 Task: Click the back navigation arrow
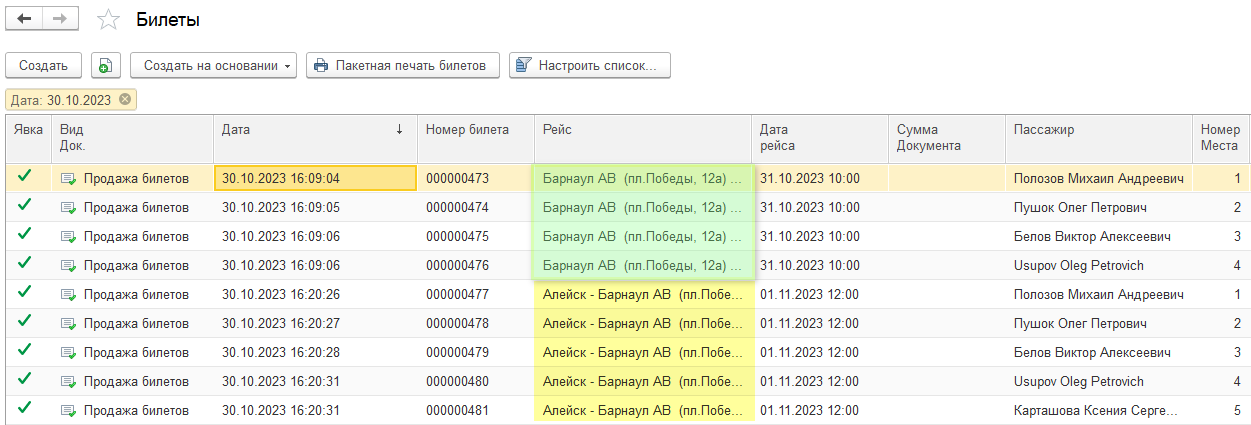point(25,19)
